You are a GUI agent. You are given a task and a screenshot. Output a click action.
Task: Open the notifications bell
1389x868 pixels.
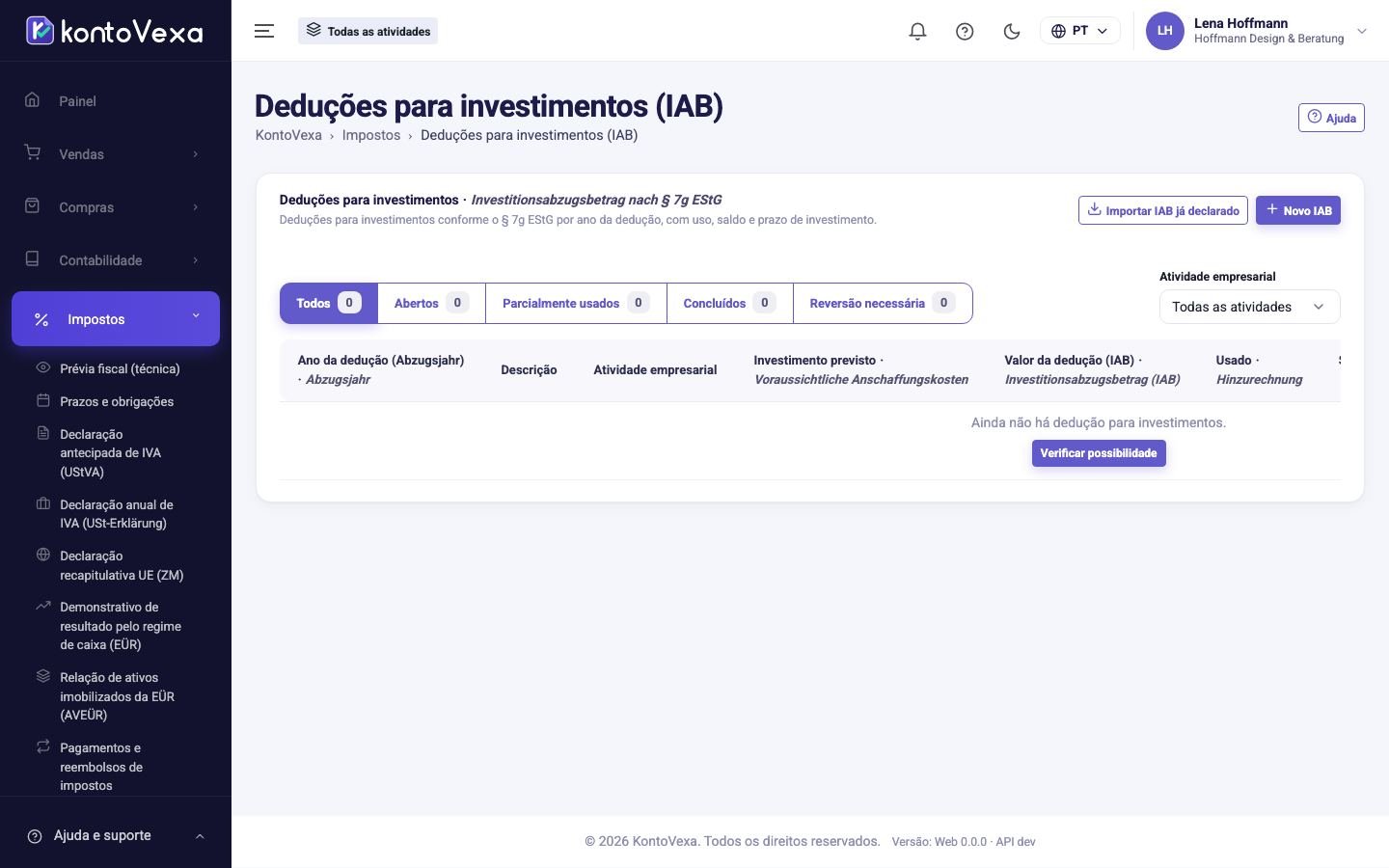pos(917,31)
